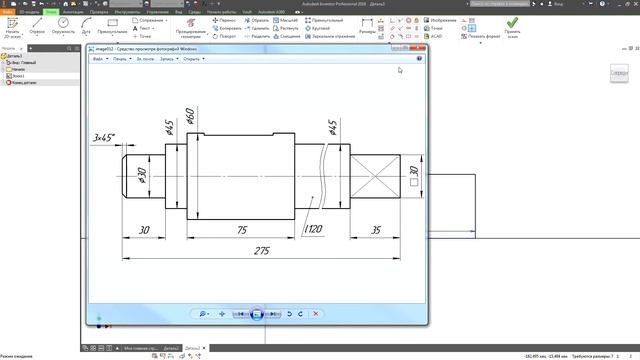Image resolution: width=640 pixels, height=360 pixels.
Task: Select the Прямоугольник rectangle tool
Action: 112,26
